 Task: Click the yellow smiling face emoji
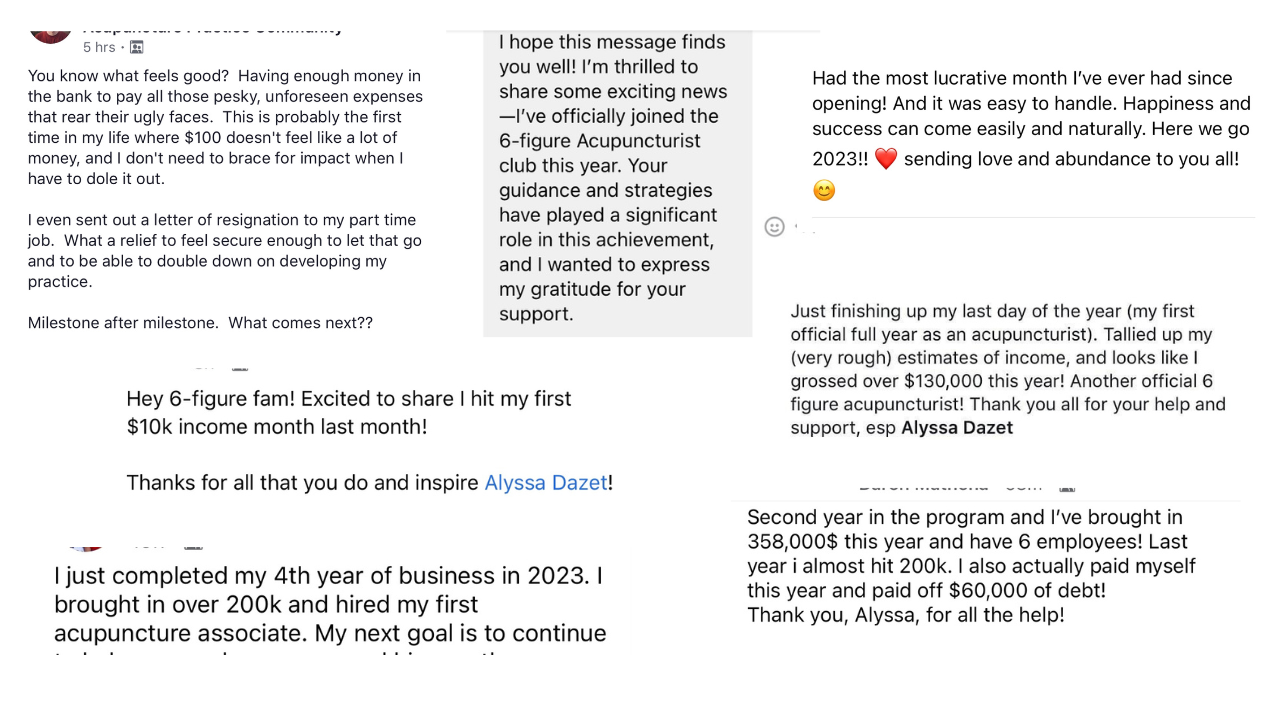coord(824,190)
